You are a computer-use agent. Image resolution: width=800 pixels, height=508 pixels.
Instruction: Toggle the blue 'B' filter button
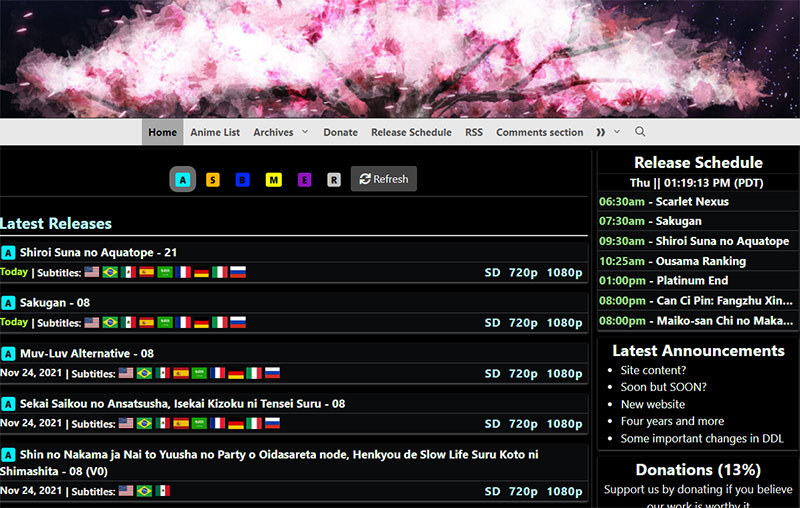[x=243, y=180]
